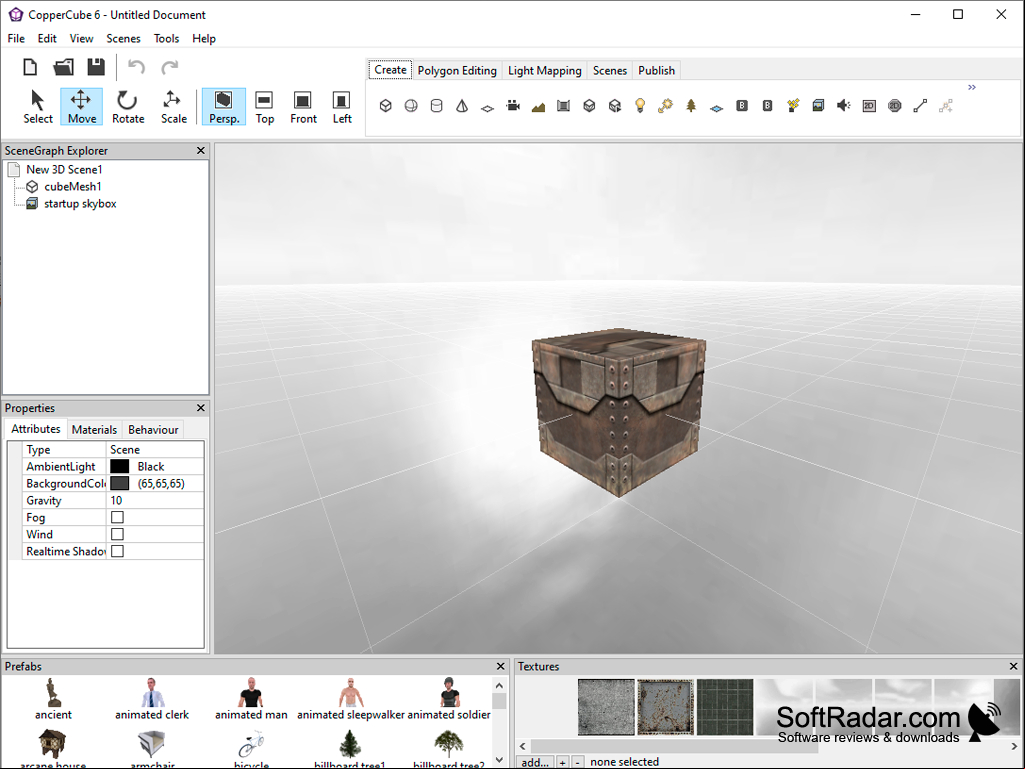This screenshot has height=769, width=1025.
Task: Save the document with the floppy disk icon
Action: pos(96,67)
